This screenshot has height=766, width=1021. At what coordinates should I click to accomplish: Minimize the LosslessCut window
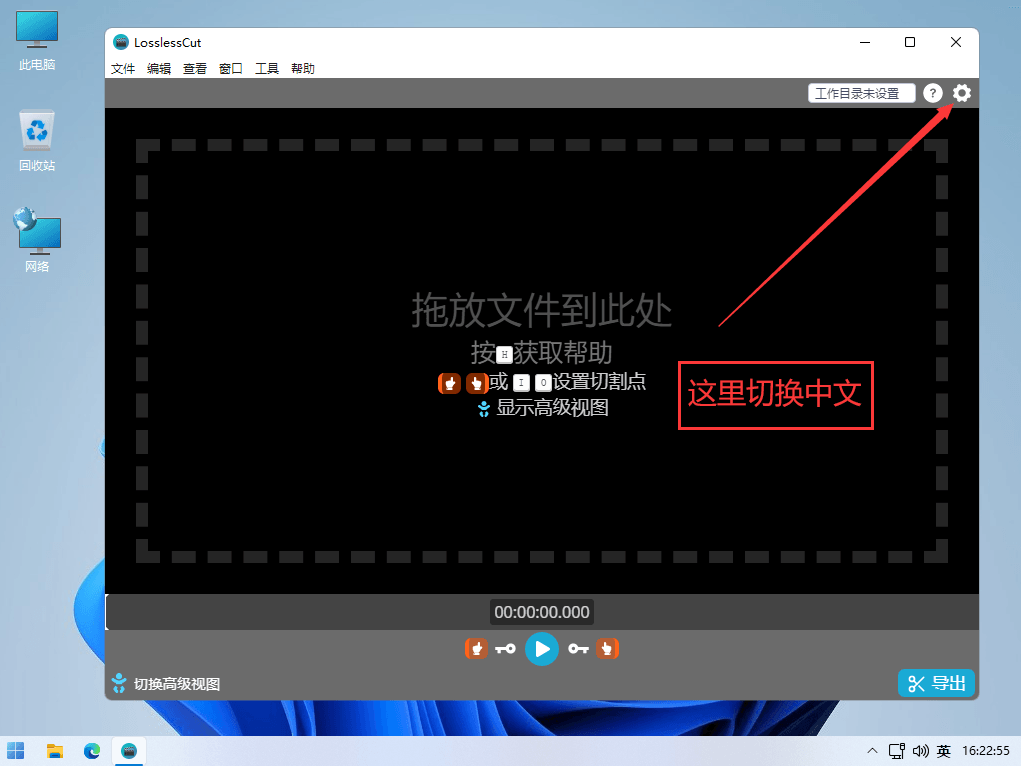[x=865, y=42]
